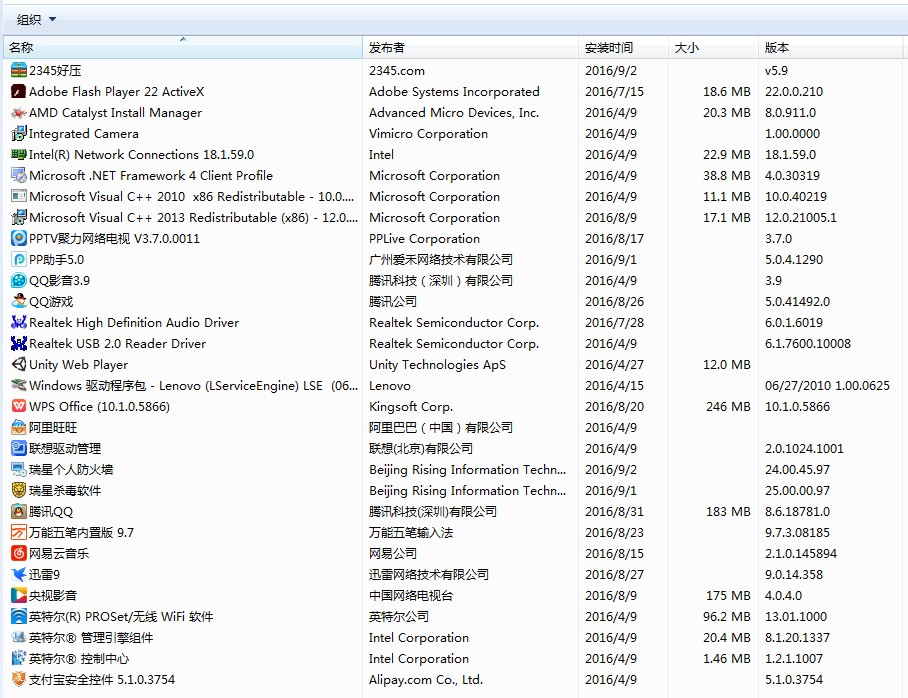Click the 万能五笔内置版 icon

[19, 532]
